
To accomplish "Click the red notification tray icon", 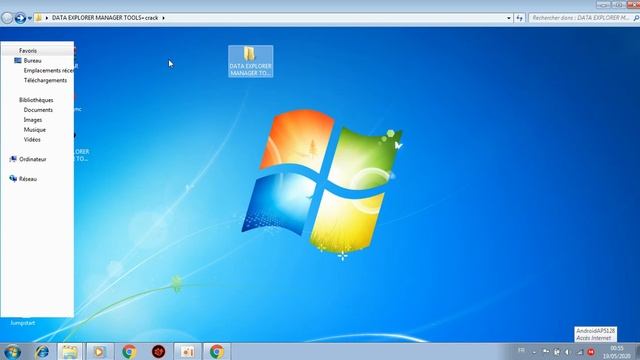I will tap(591, 351).
